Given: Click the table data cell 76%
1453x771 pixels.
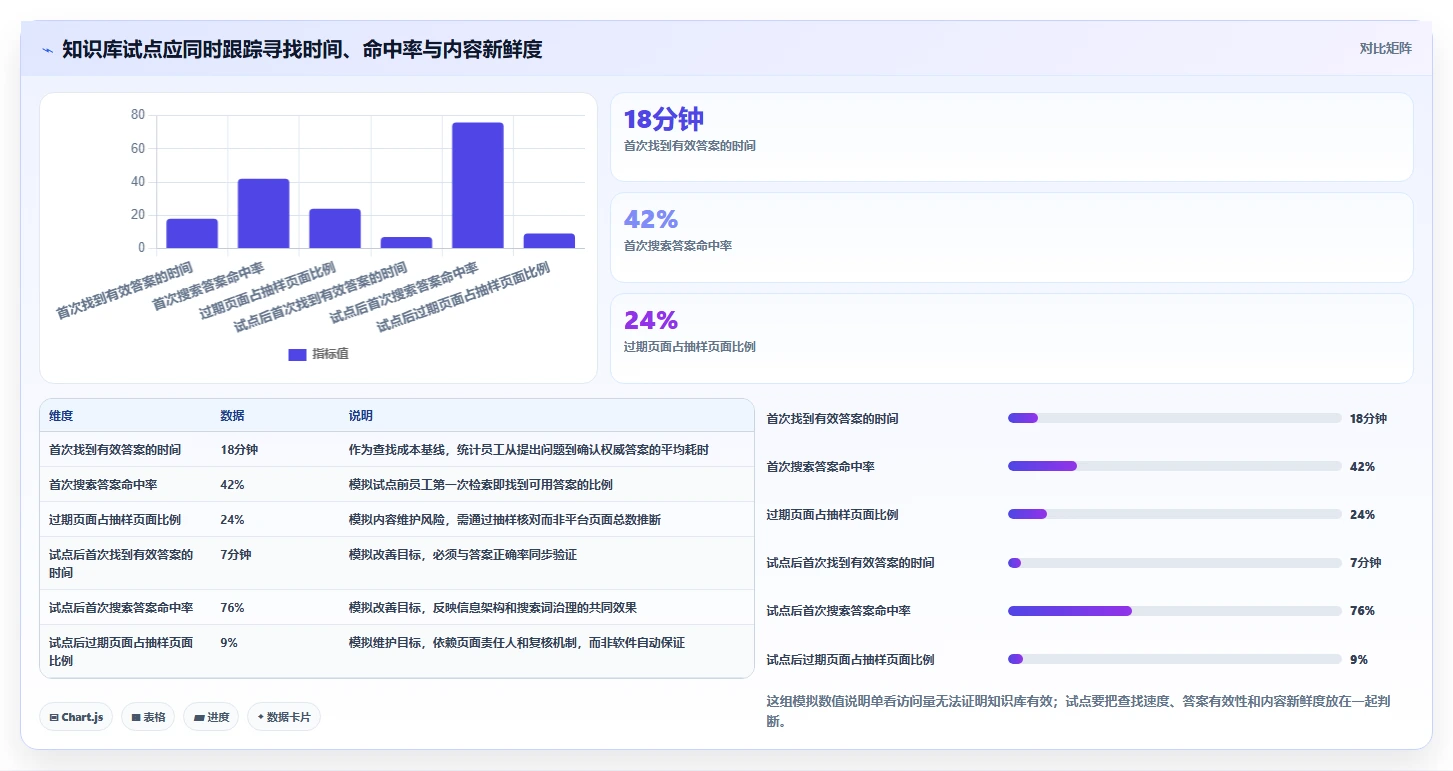Looking at the screenshot, I should pyautogui.click(x=232, y=607).
